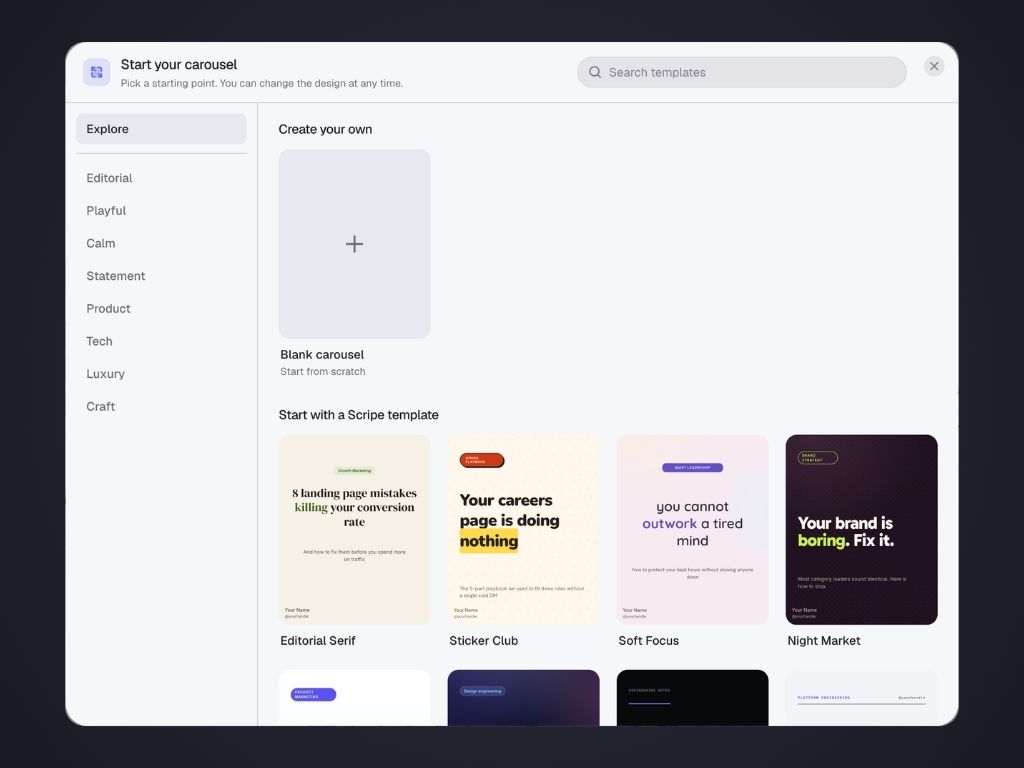Click the Editorial Serif template name

(318, 641)
